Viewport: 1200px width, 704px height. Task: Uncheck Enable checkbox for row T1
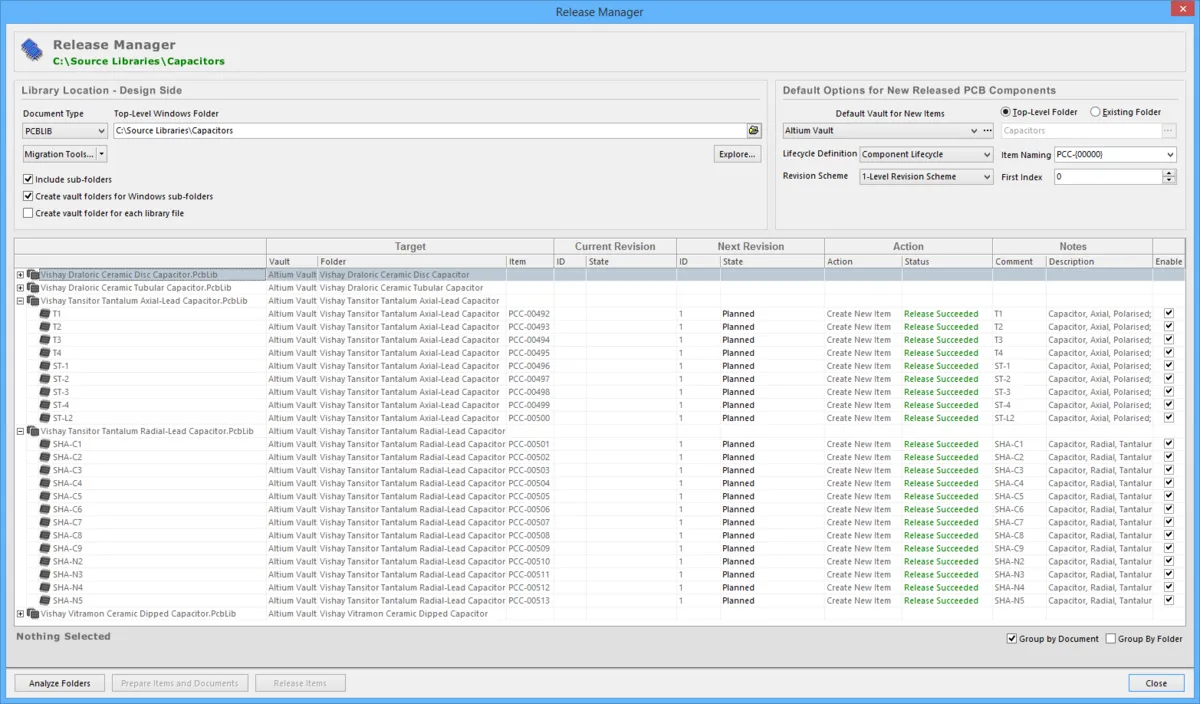point(1169,313)
